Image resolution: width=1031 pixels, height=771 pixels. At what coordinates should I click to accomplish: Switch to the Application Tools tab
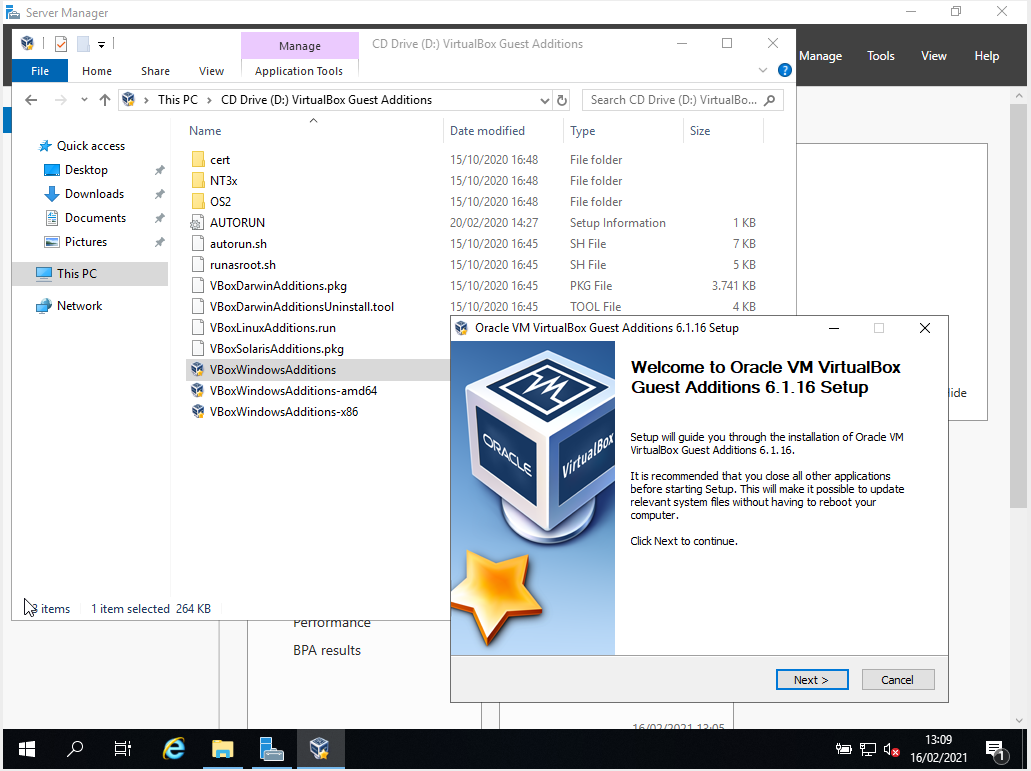click(299, 71)
